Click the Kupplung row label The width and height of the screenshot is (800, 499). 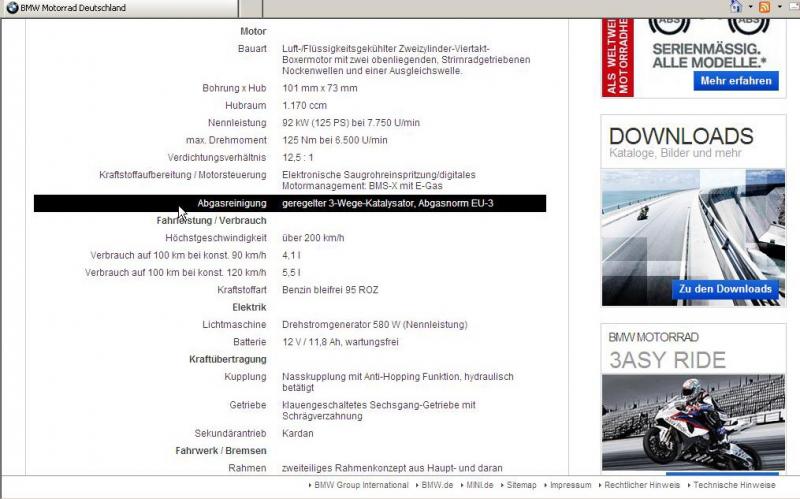tap(245, 377)
